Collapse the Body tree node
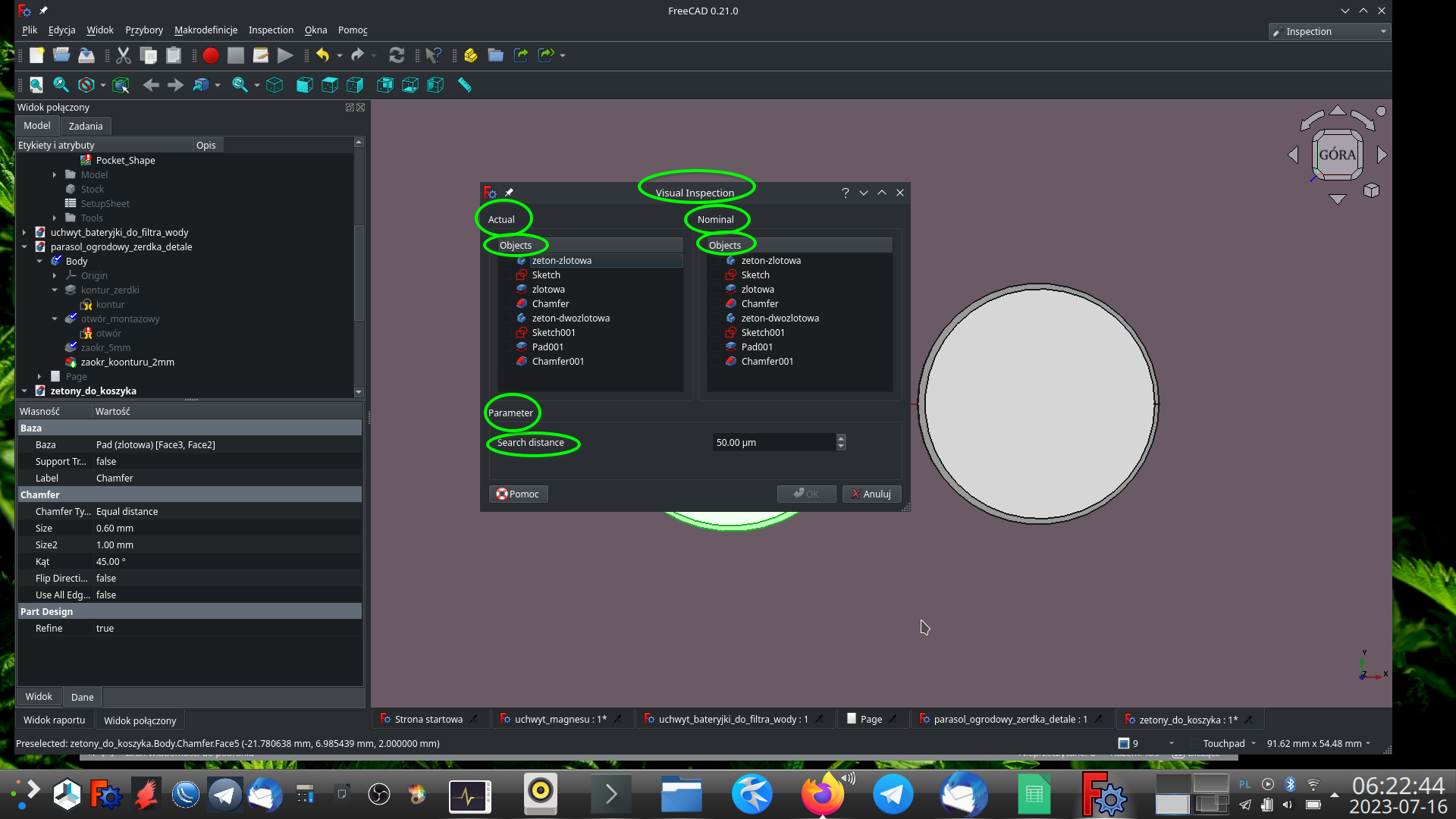 (39, 261)
